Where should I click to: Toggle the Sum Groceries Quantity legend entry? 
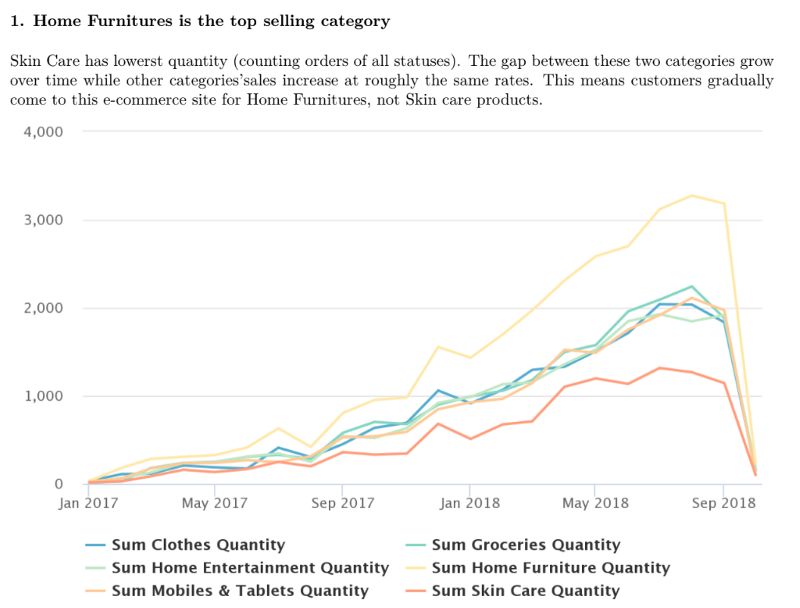pyautogui.click(x=526, y=545)
